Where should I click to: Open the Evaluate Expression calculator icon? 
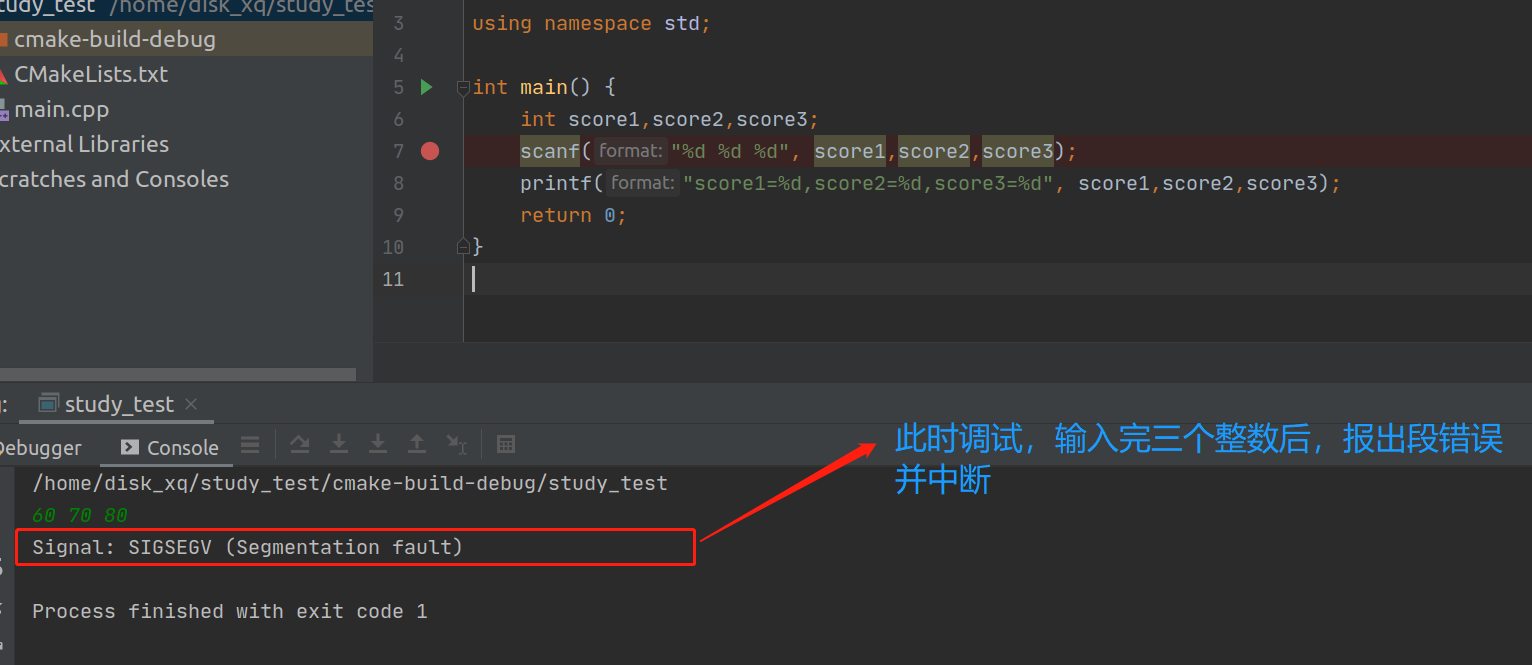point(506,444)
